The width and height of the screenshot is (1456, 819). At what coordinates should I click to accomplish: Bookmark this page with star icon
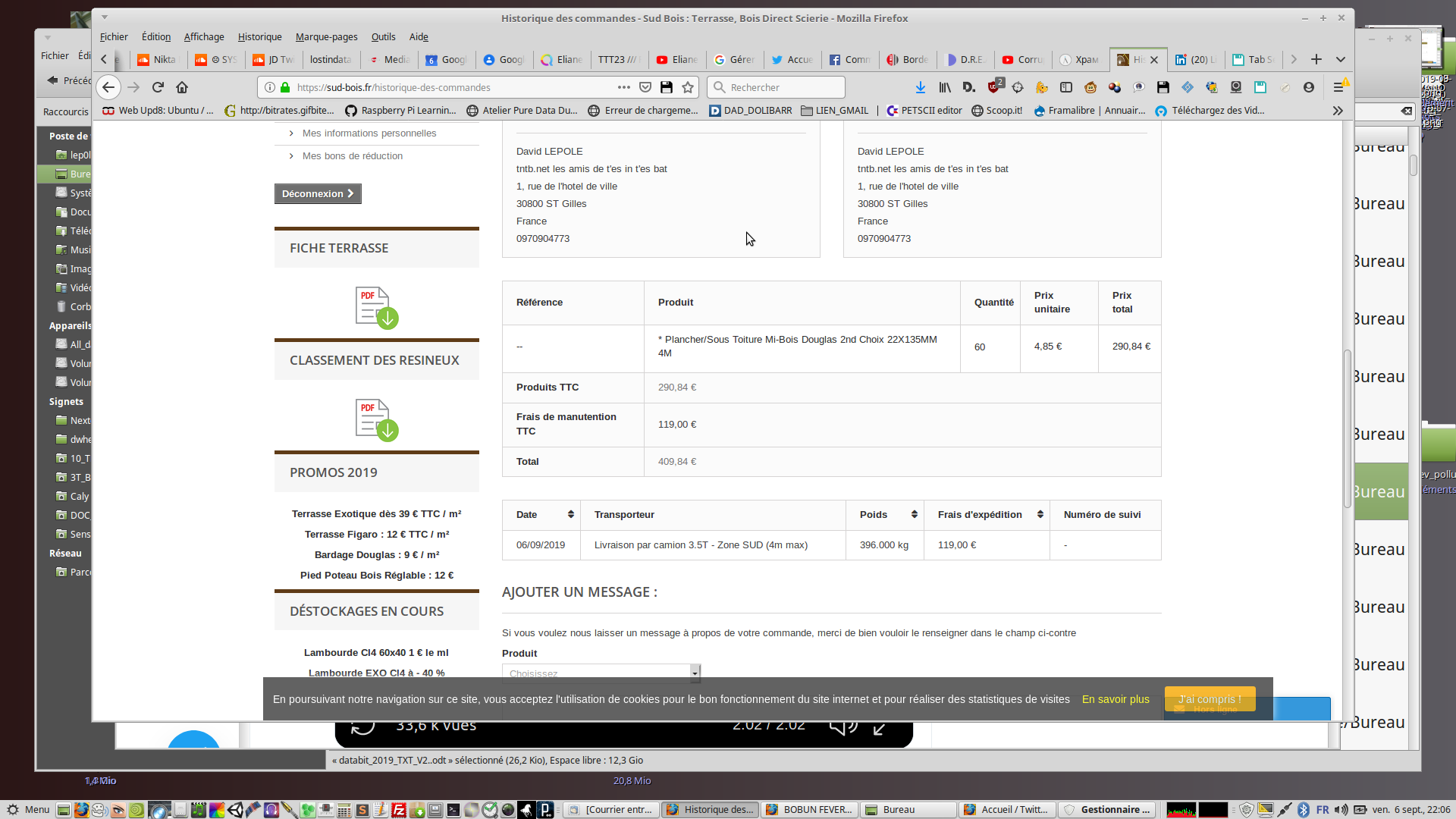point(688,87)
